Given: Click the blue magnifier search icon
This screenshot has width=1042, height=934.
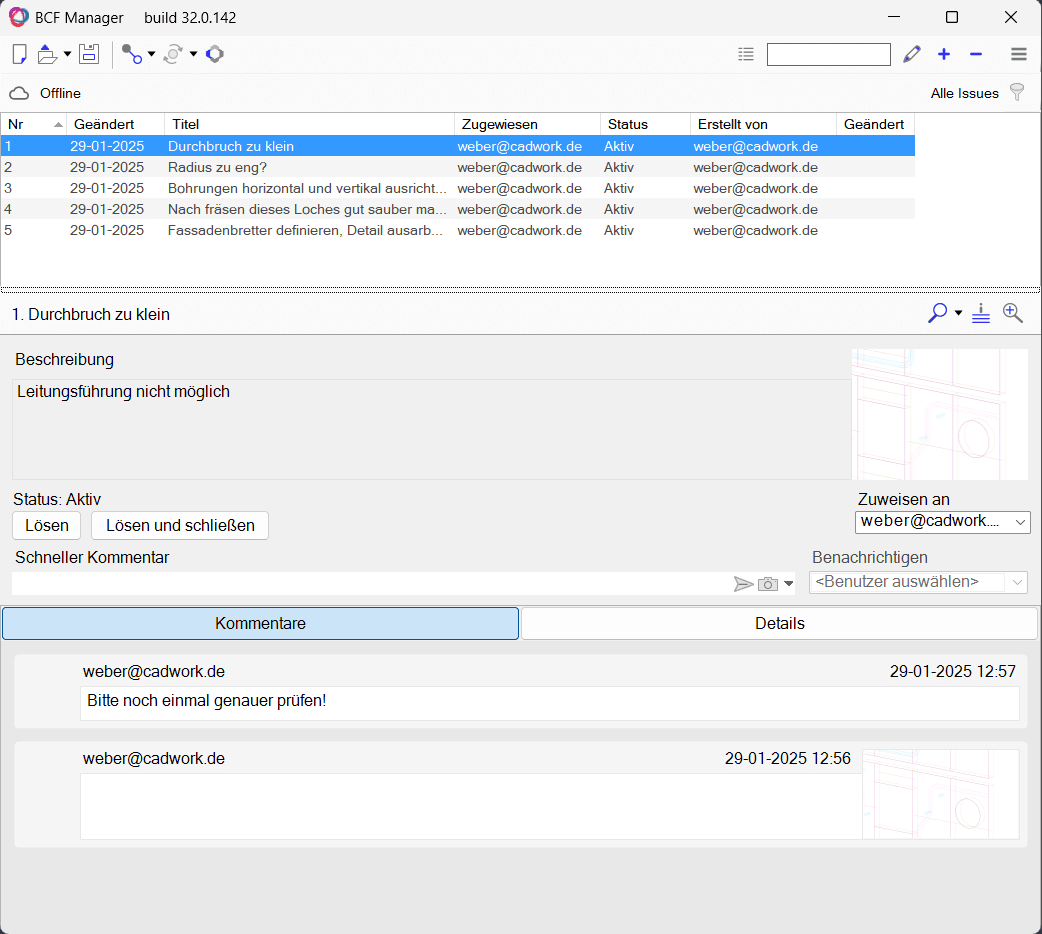Looking at the screenshot, I should (x=937, y=313).
